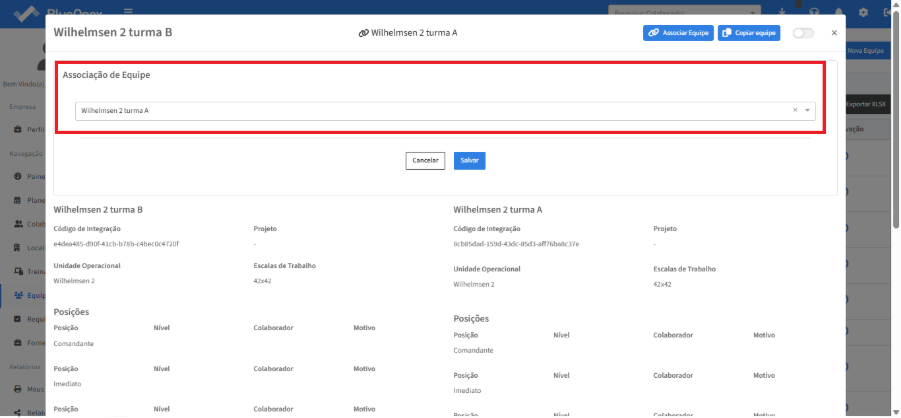Open Locais item in the sidebar
The width and height of the screenshot is (901, 418).
point(28,248)
